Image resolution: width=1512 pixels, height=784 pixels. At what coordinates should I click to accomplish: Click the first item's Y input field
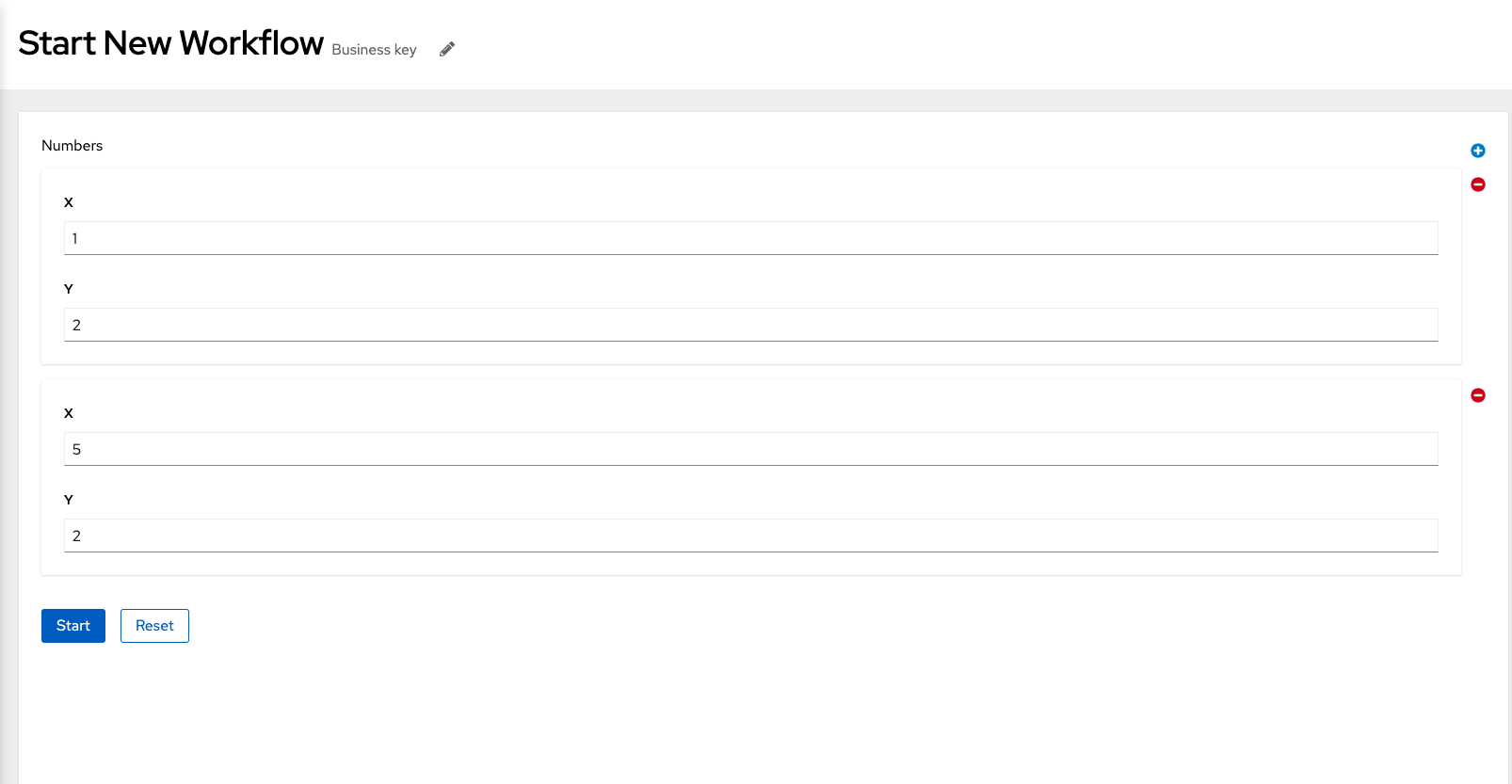coord(750,325)
